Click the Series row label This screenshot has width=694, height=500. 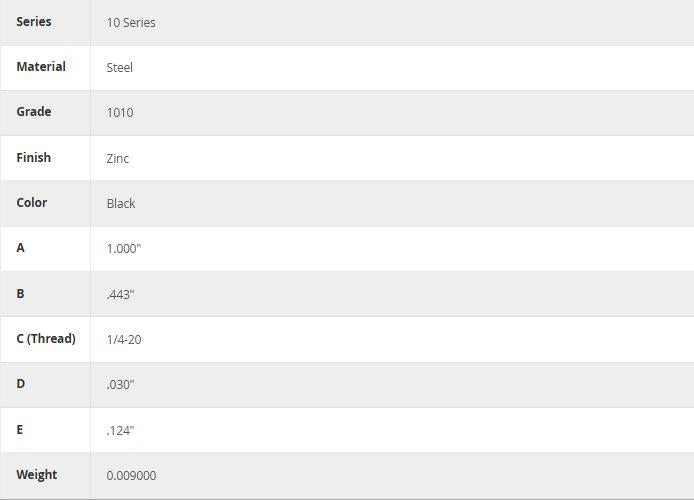[x=34, y=21]
